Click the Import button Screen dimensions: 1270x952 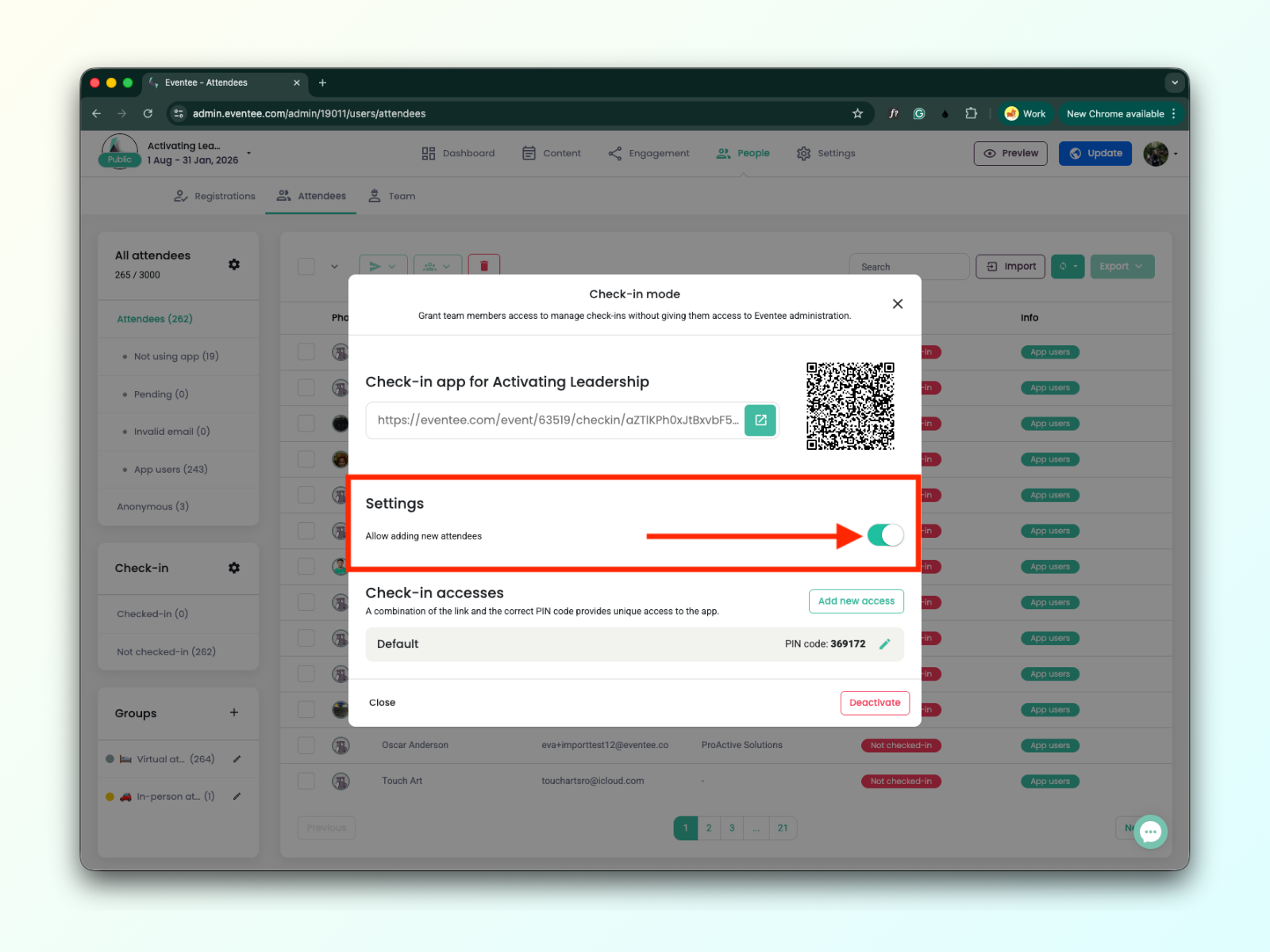coord(1010,267)
